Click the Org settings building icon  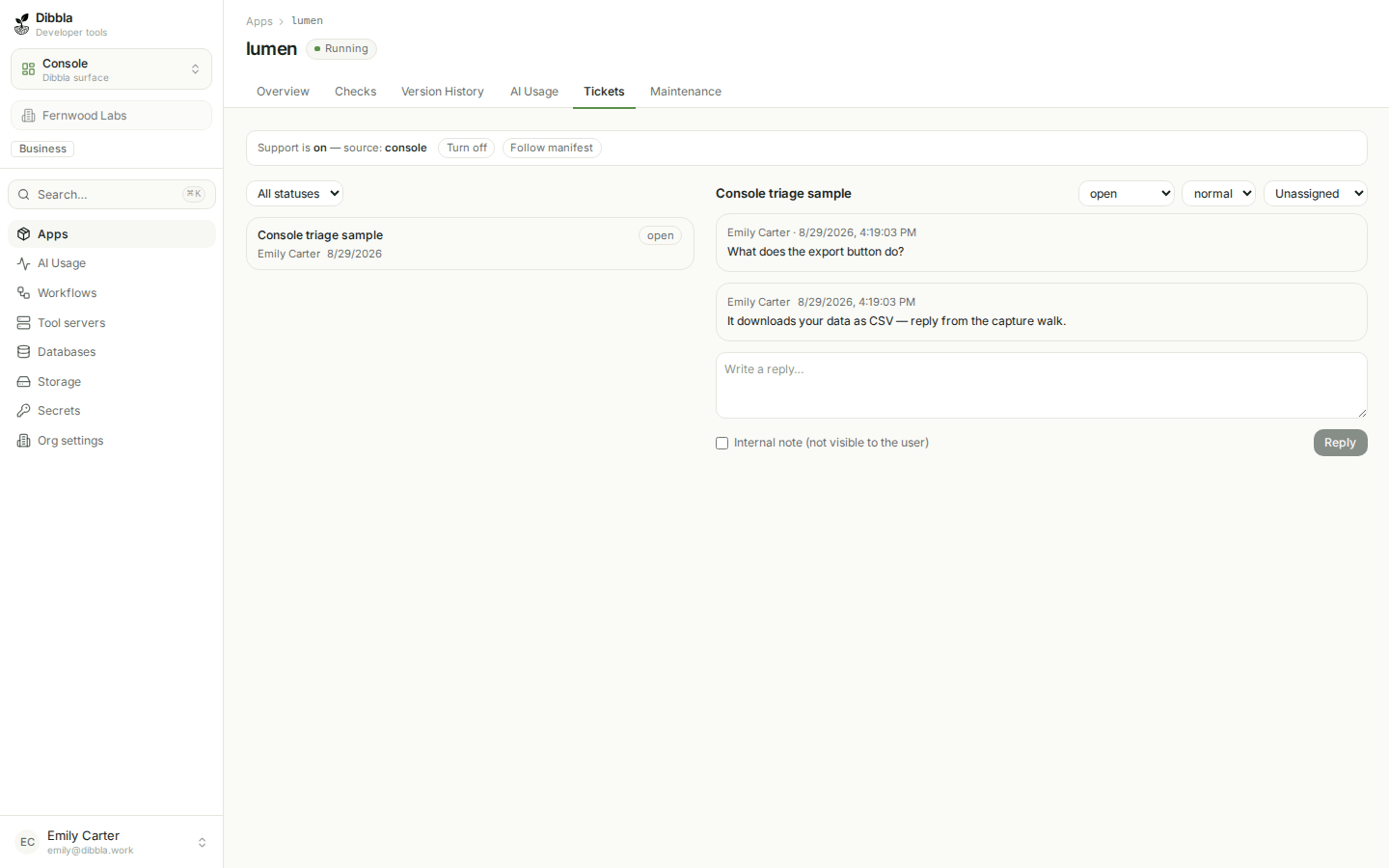pyautogui.click(x=24, y=441)
